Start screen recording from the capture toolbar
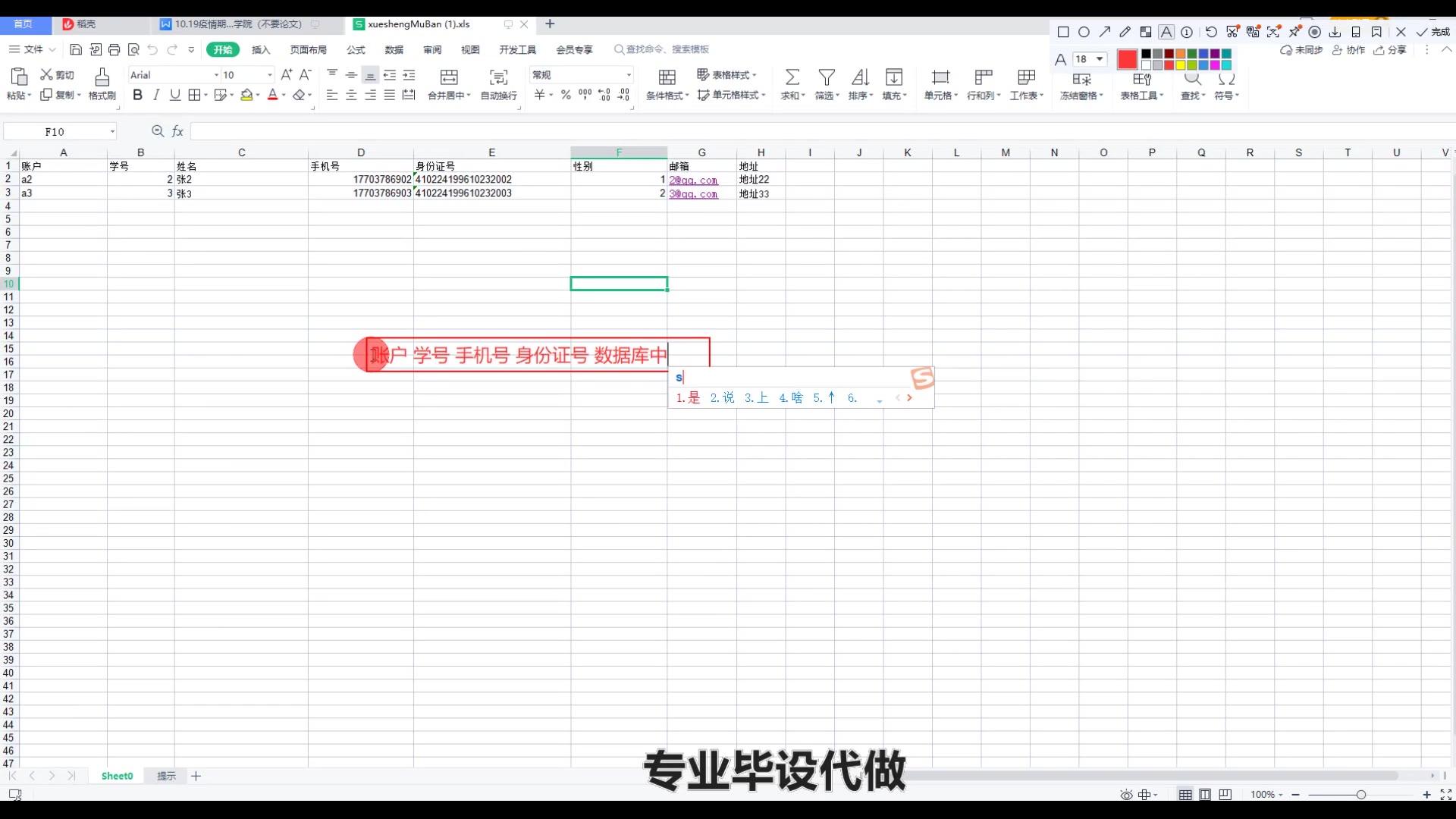The image size is (1456, 819). (x=1315, y=32)
